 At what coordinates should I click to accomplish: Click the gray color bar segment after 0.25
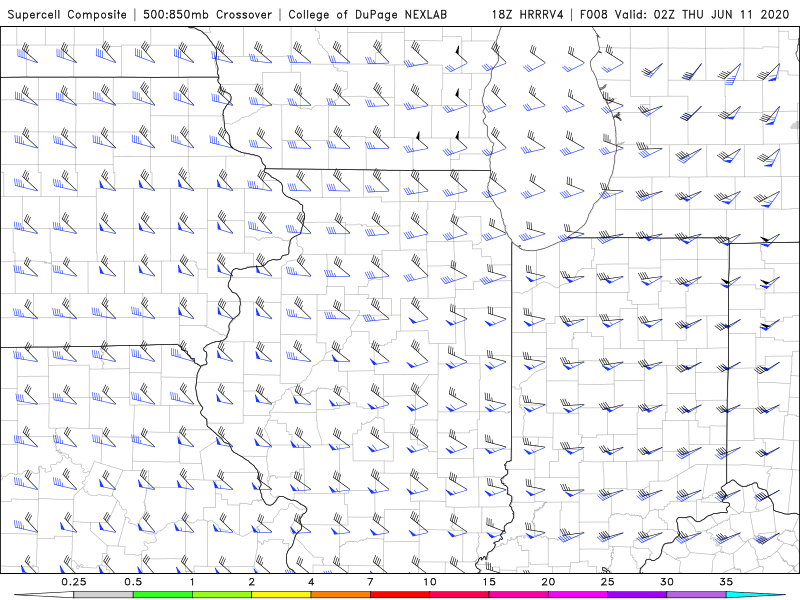point(103,595)
